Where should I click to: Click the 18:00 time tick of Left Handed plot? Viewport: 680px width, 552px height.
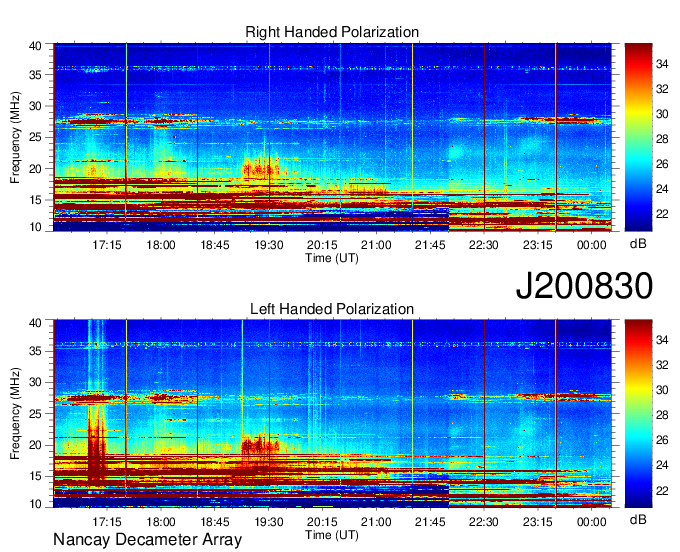161,522
